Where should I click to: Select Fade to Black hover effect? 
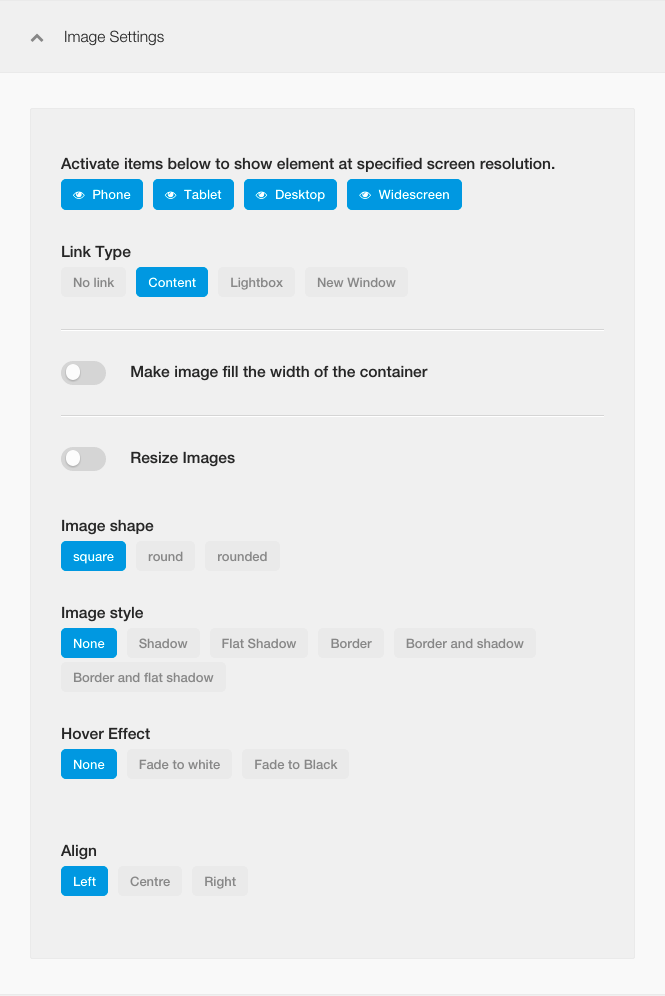[x=295, y=764]
